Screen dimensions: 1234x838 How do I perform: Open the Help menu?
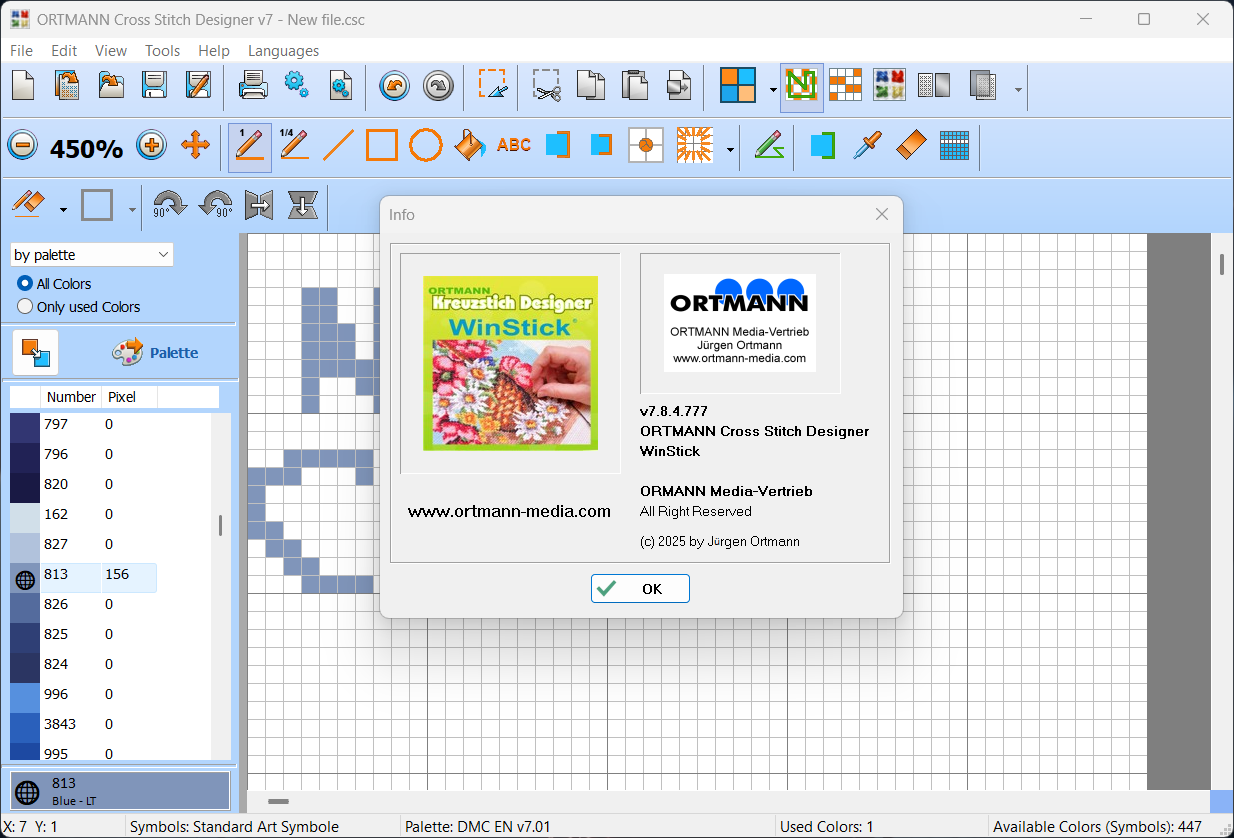tap(214, 50)
